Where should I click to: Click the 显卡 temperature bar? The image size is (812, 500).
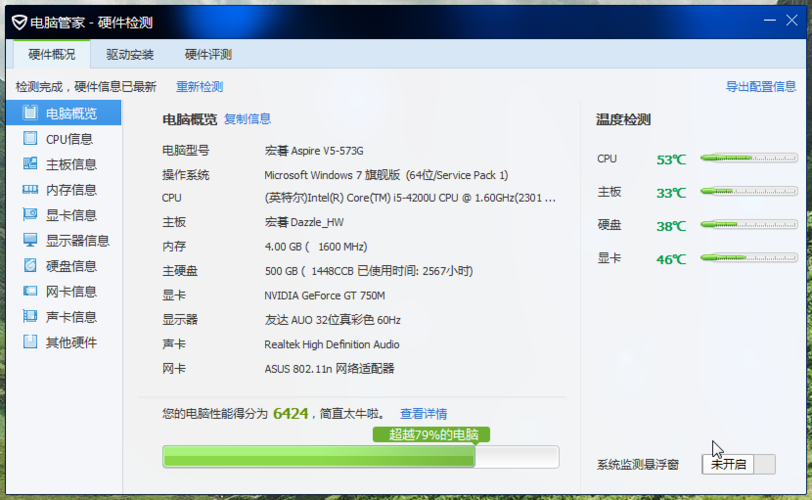[749, 257]
